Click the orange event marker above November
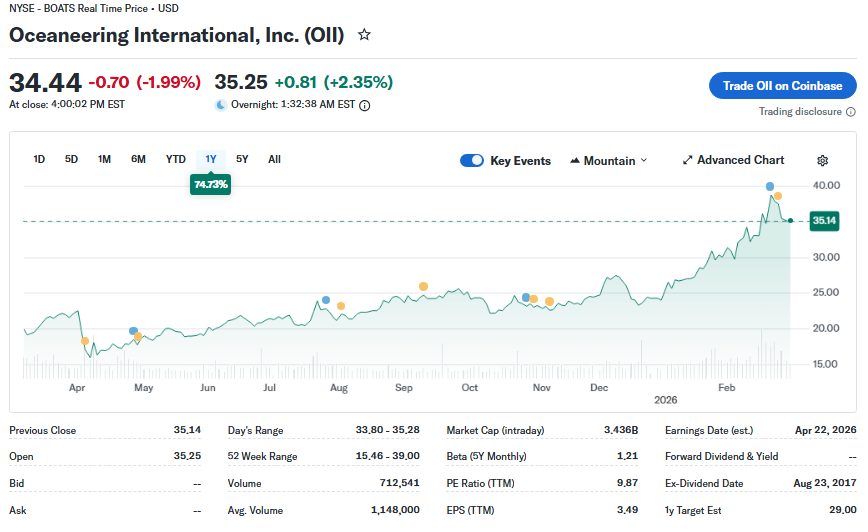Screen dimensions: 868x532 [x=549, y=302]
